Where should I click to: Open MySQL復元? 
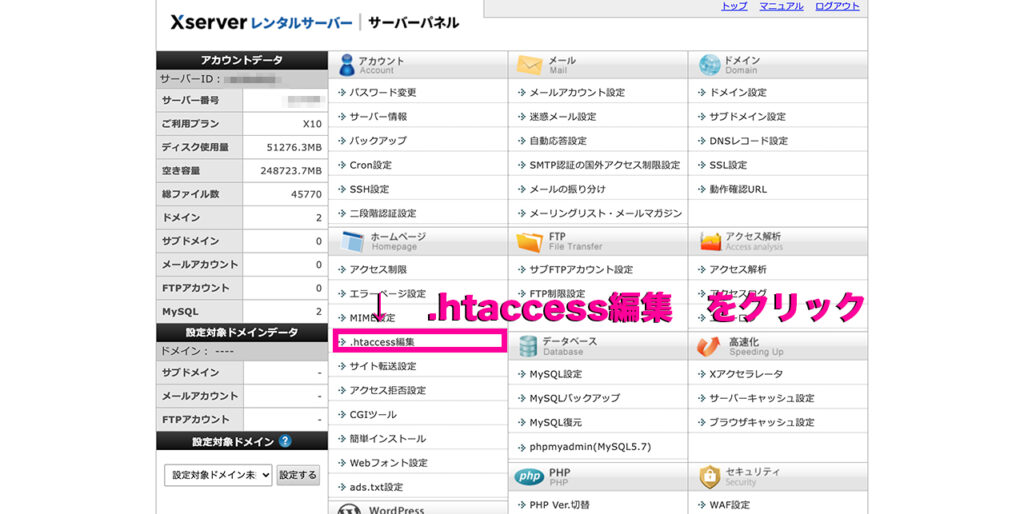(x=555, y=422)
